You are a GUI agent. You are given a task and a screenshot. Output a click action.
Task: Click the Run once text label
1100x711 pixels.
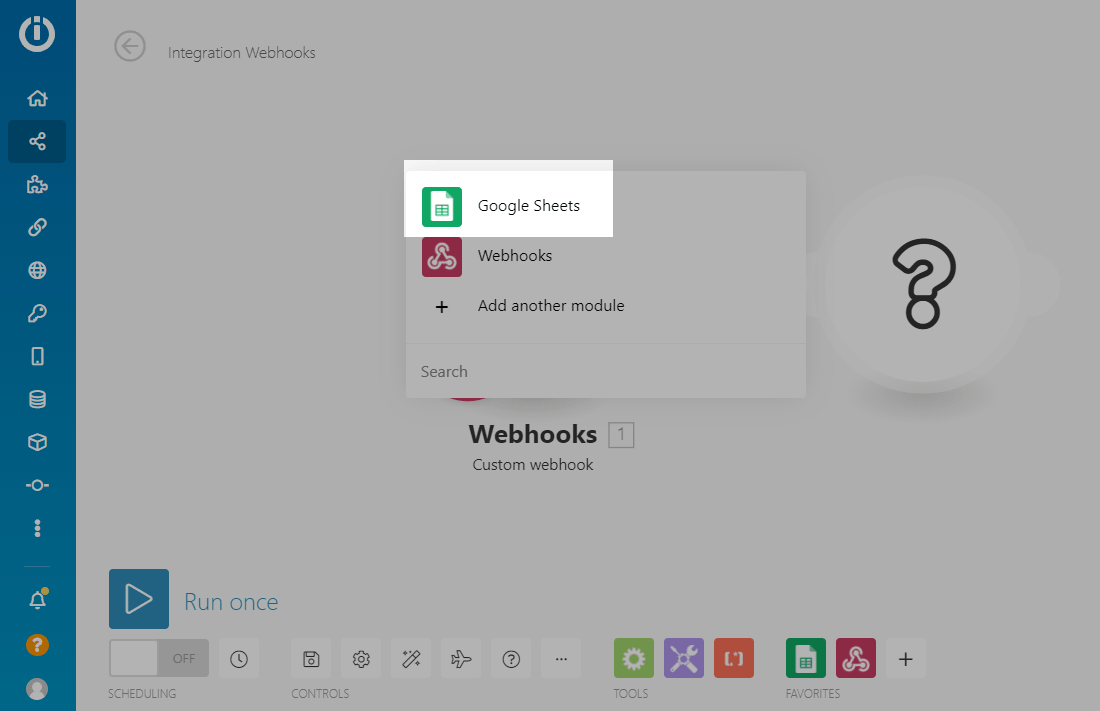[231, 602]
